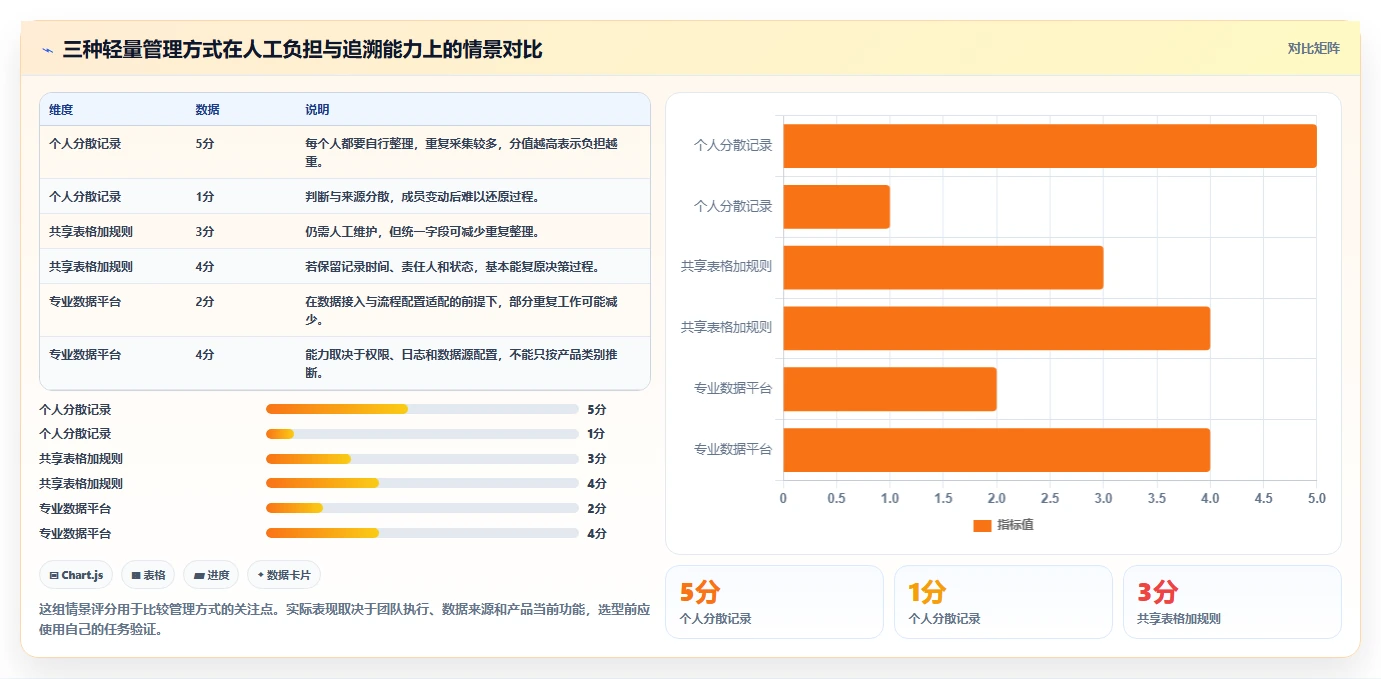Click the 2.5 tick on the chart axis
Viewport: 1381px width, 679px height.
[1050, 498]
